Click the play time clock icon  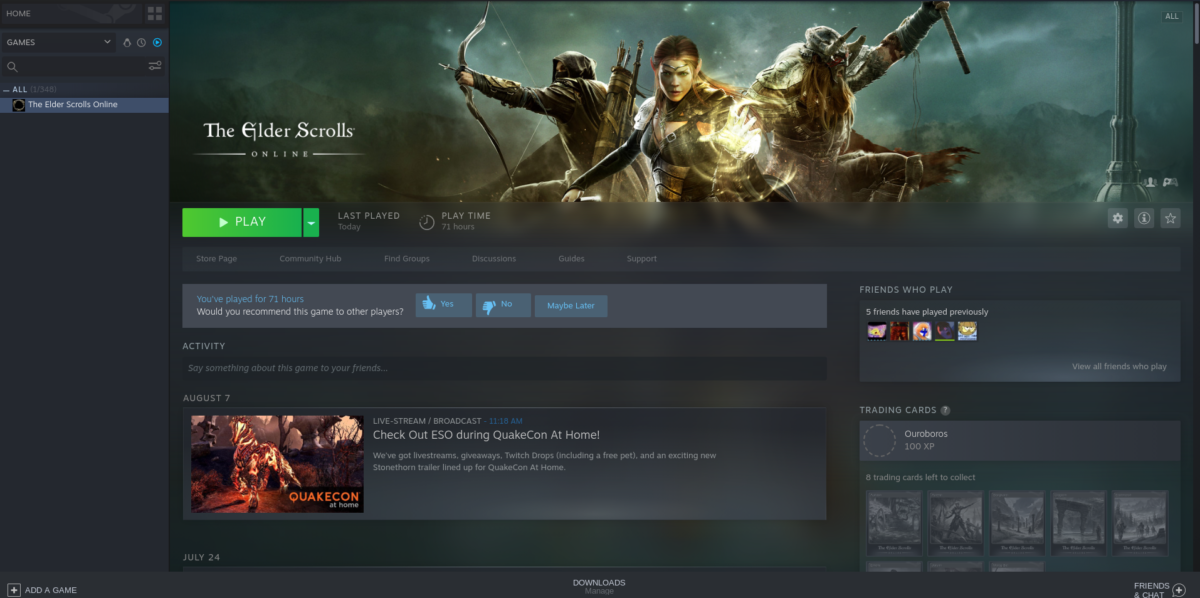(x=427, y=222)
